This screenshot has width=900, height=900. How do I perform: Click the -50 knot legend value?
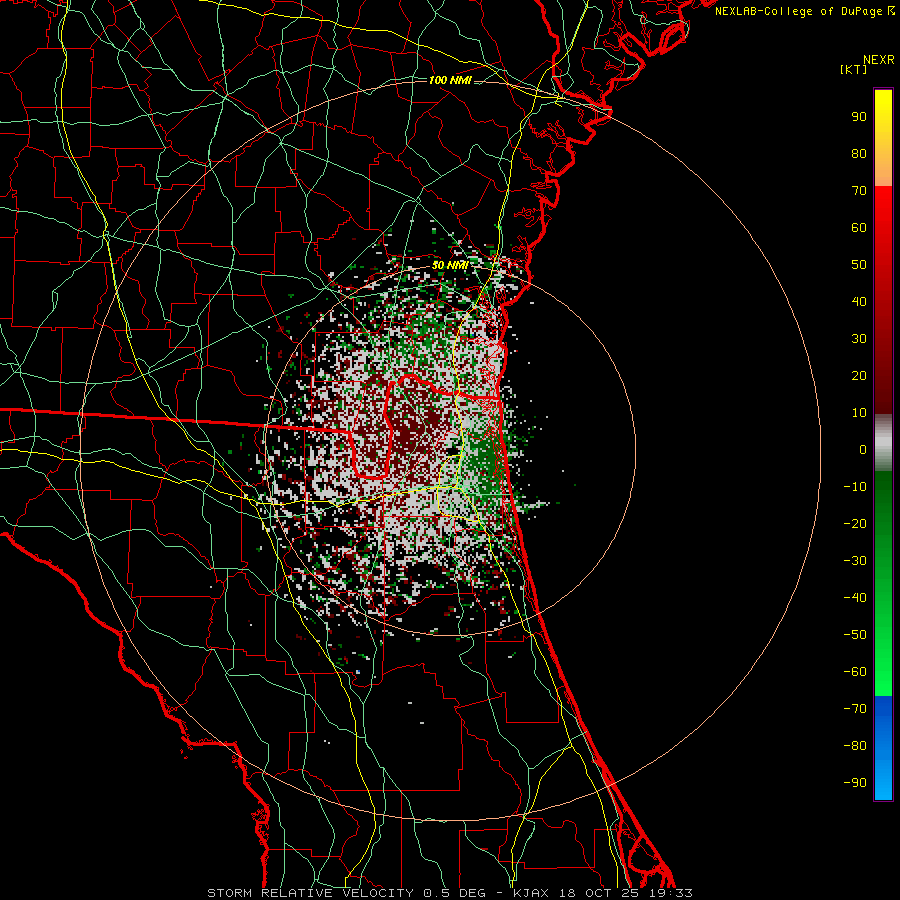855,635
